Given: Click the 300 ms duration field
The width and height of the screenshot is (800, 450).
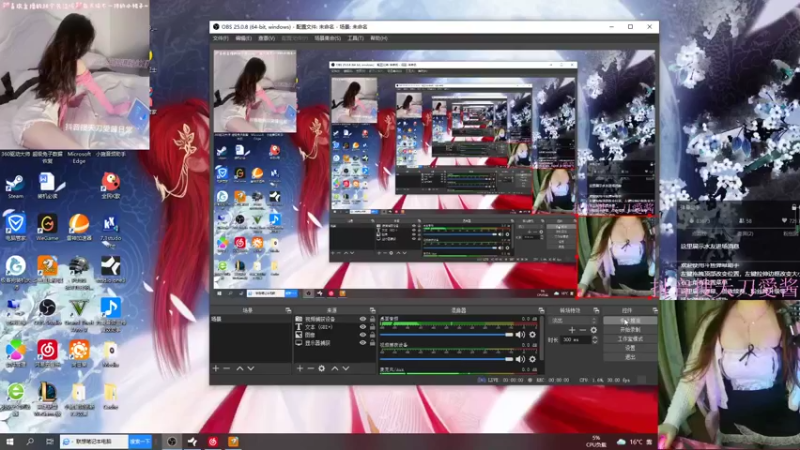Looking at the screenshot, I should pos(576,340).
